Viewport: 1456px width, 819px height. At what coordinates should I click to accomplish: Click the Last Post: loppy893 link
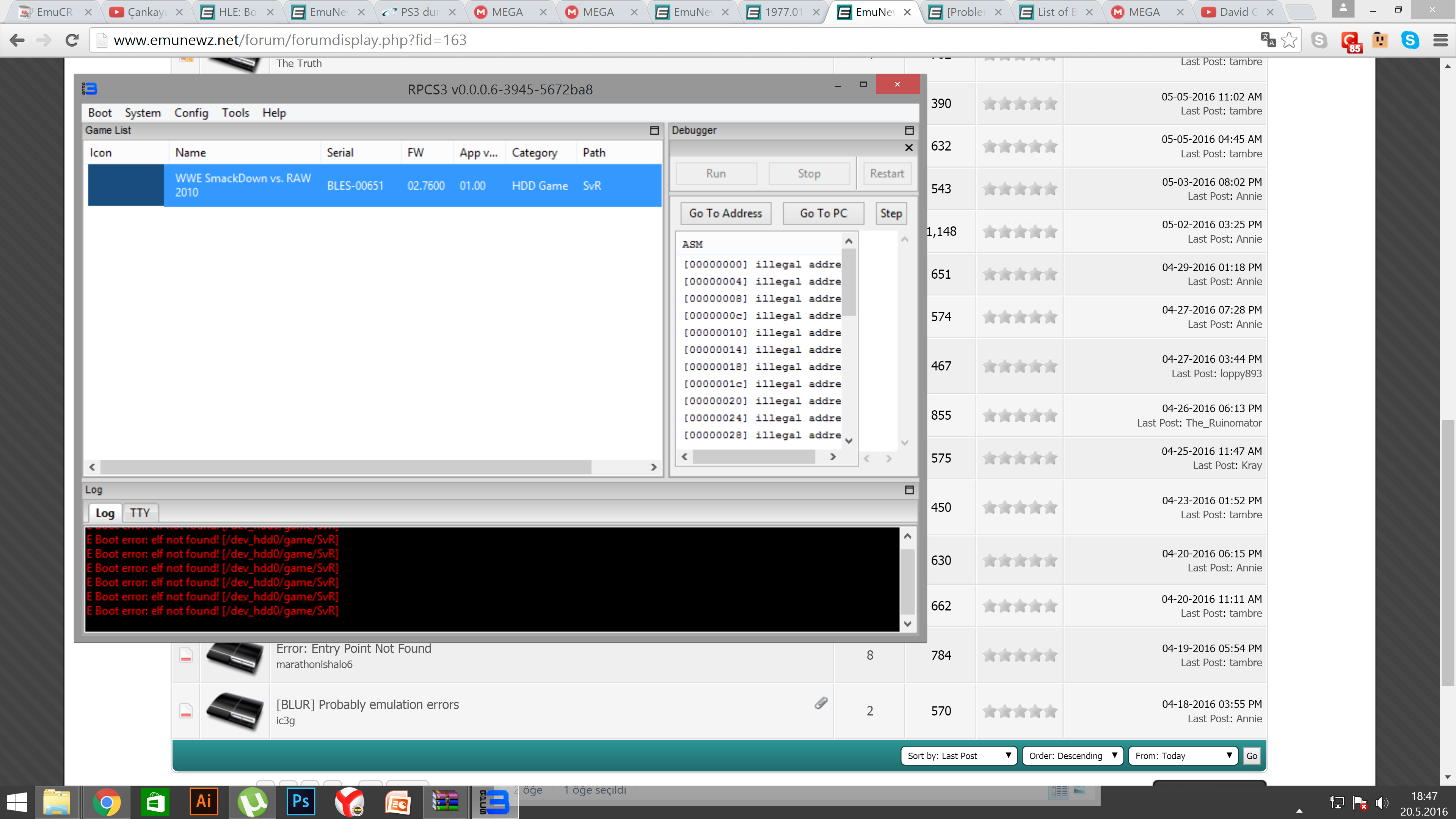click(x=1216, y=373)
